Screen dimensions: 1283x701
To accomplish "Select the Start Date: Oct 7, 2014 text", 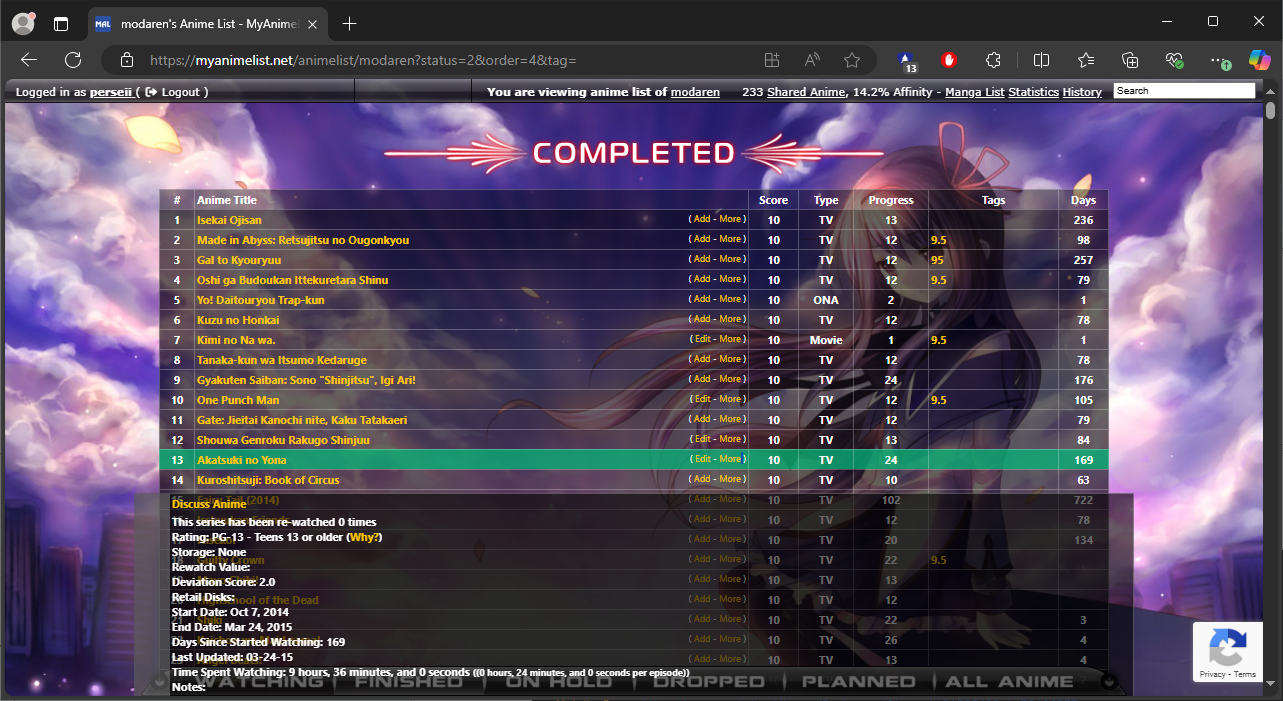I will (230, 612).
